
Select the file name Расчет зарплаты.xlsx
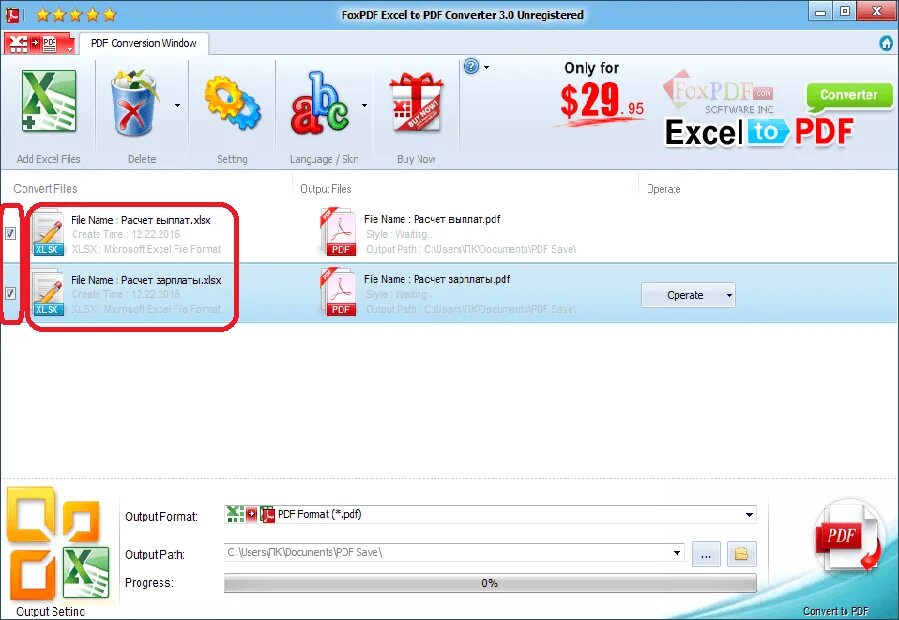click(x=171, y=280)
